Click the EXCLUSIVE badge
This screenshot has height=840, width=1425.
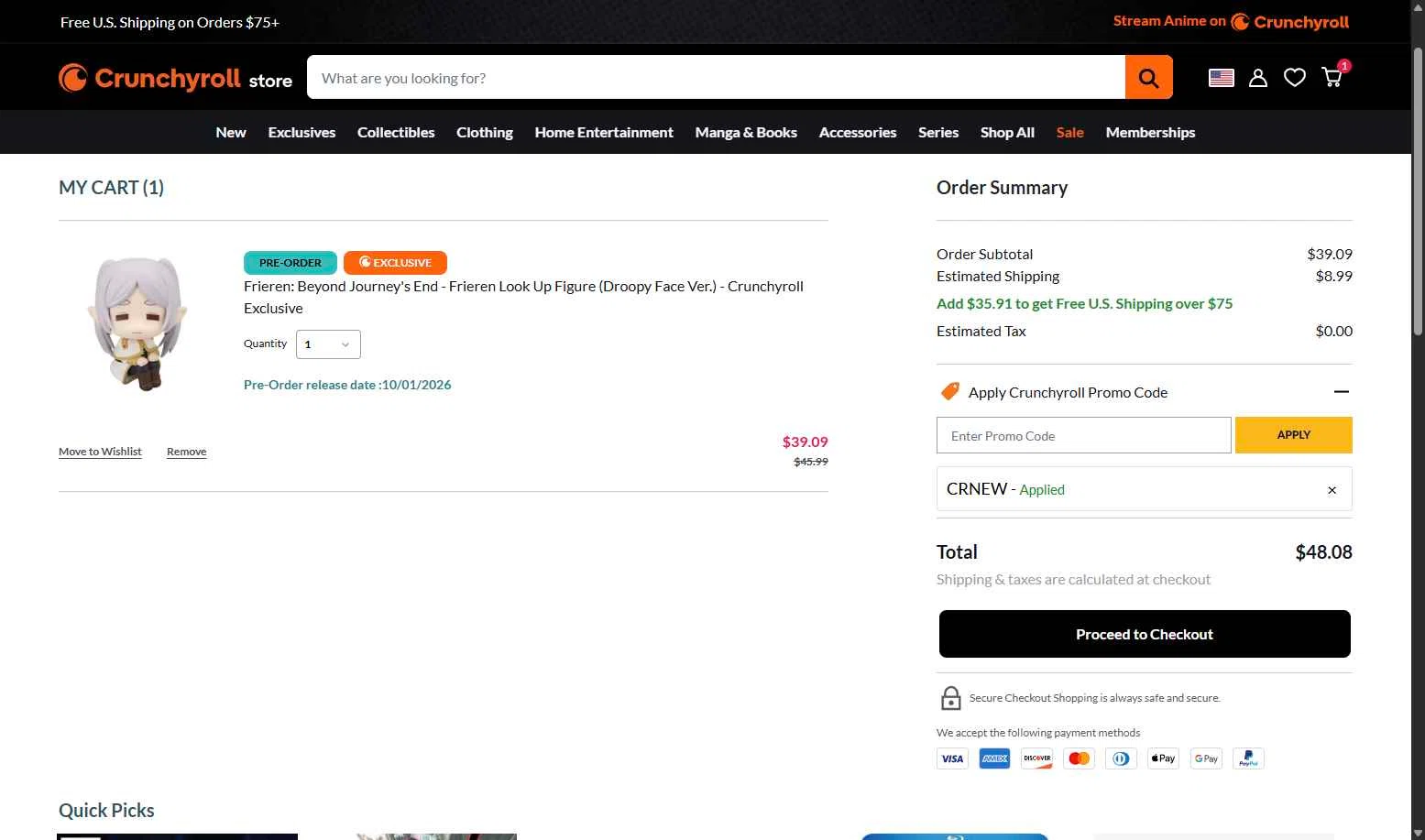click(395, 263)
